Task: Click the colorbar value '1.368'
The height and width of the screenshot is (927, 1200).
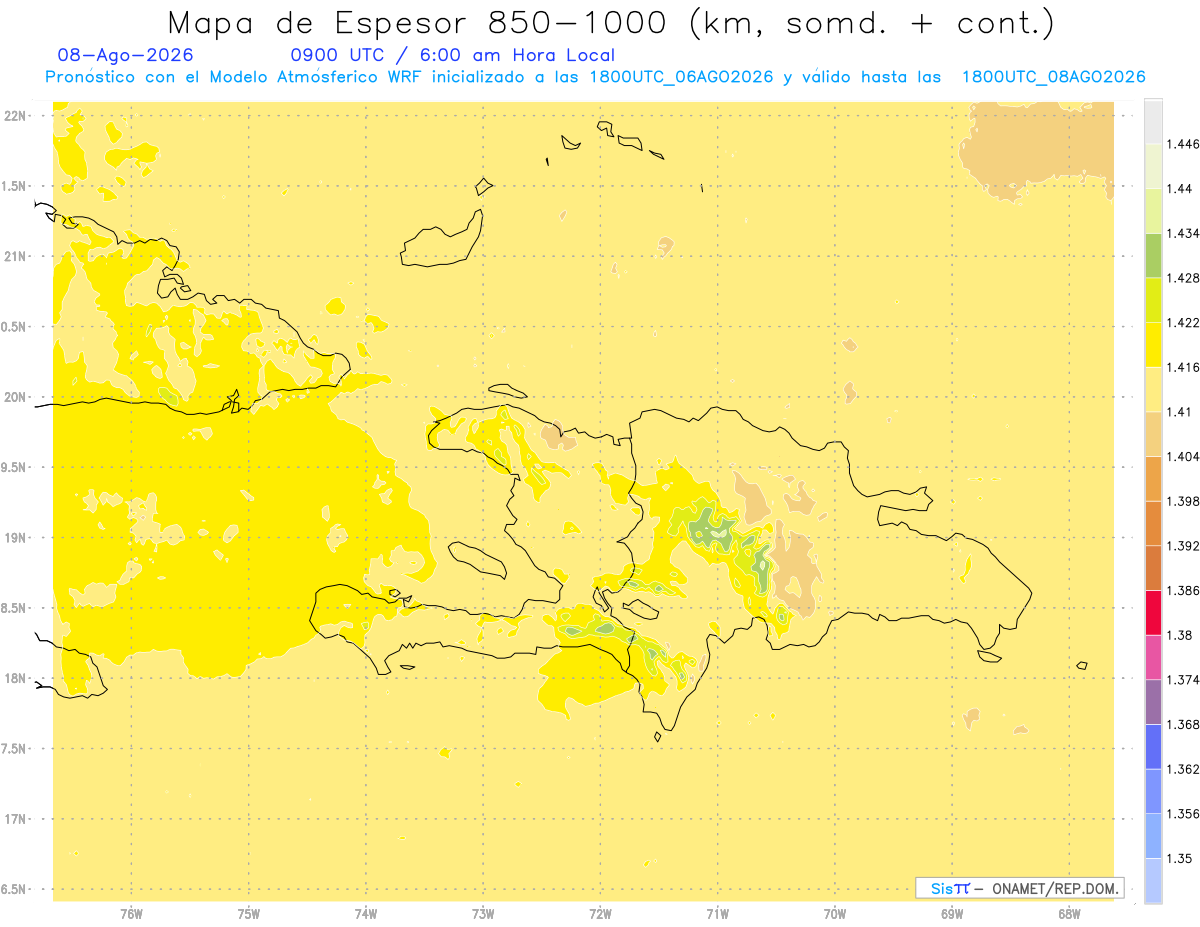Action: tap(1183, 724)
